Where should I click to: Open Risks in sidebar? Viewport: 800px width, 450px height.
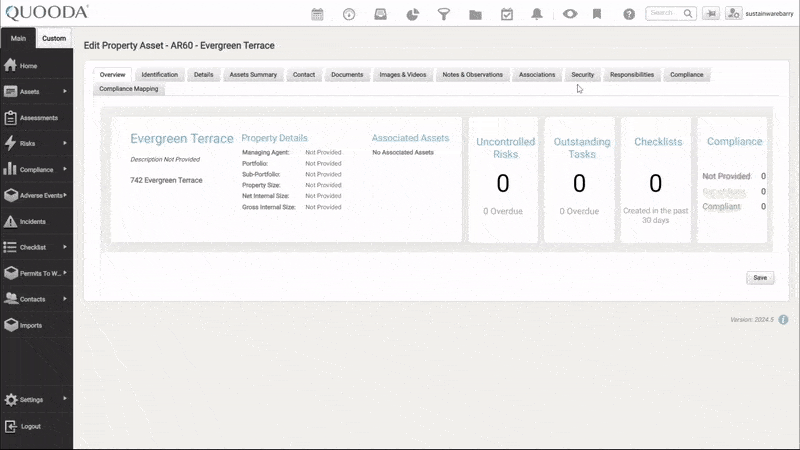[x=28, y=143]
